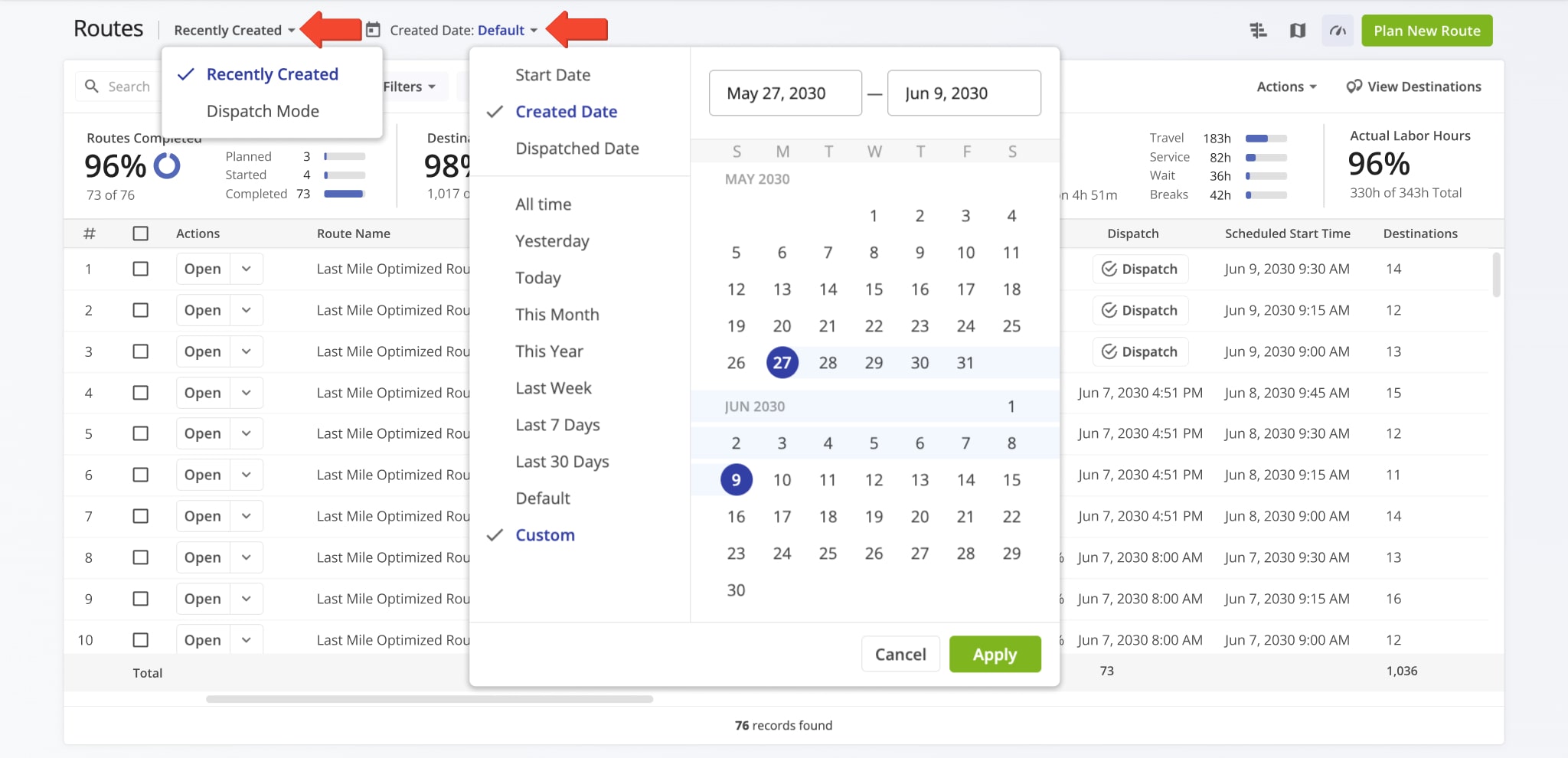
Task: Click the search magnifier icon
Action: (x=92, y=87)
